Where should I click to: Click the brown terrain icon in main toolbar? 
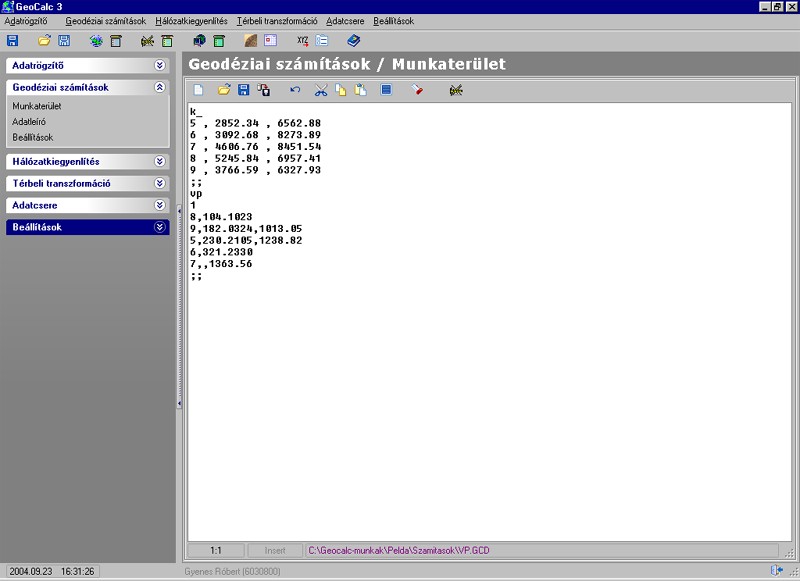coord(251,41)
